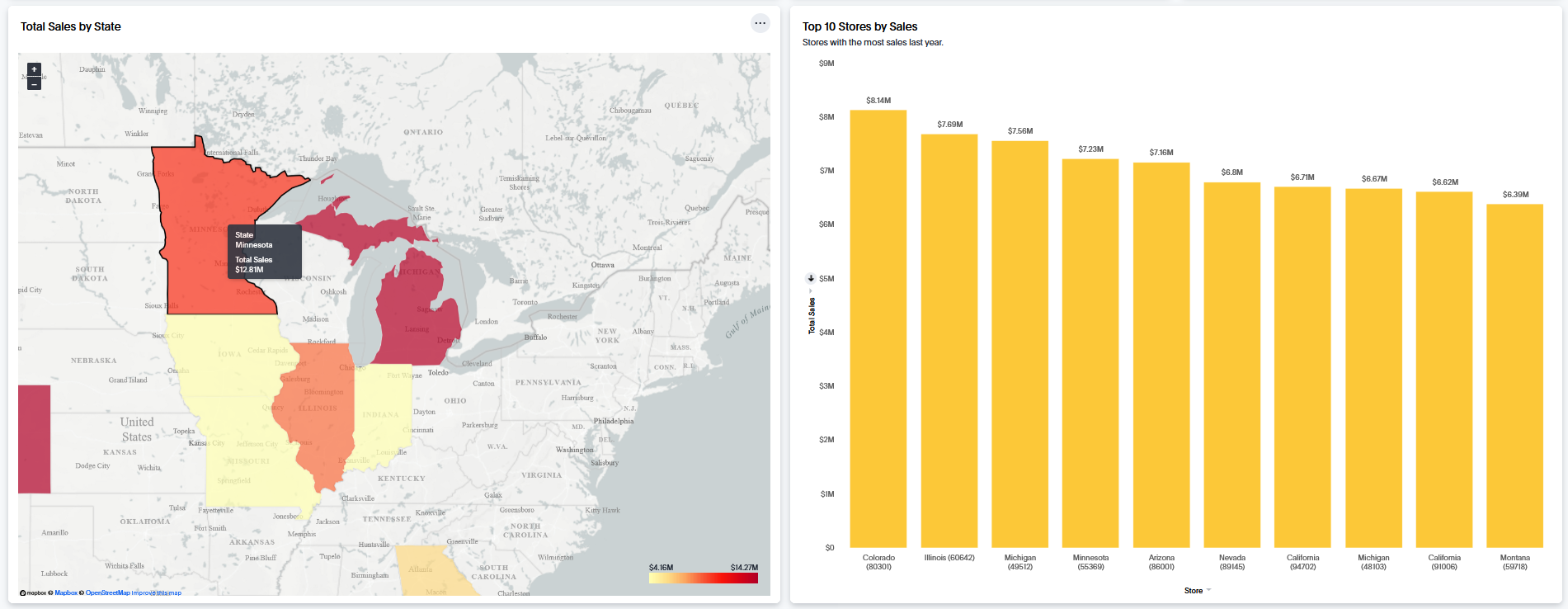This screenshot has width=1568, height=609.
Task: Select the California (91006) bar
Action: 1444,370
